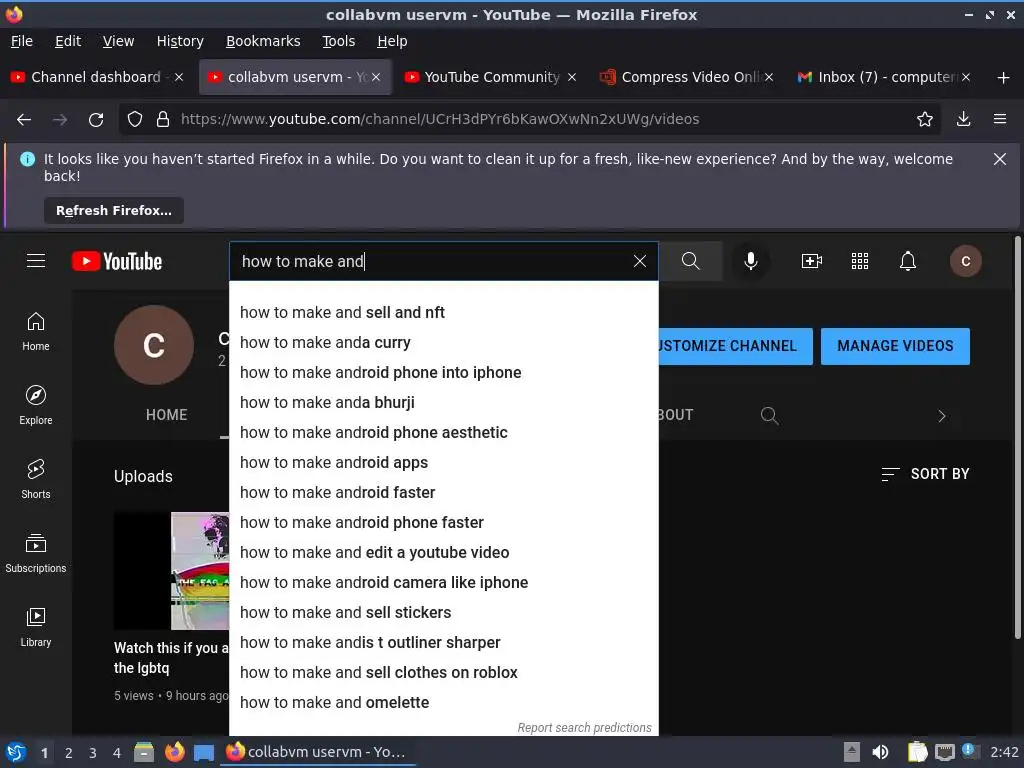Open Explore in the sidebar
This screenshot has height=768, width=1024.
36,406
